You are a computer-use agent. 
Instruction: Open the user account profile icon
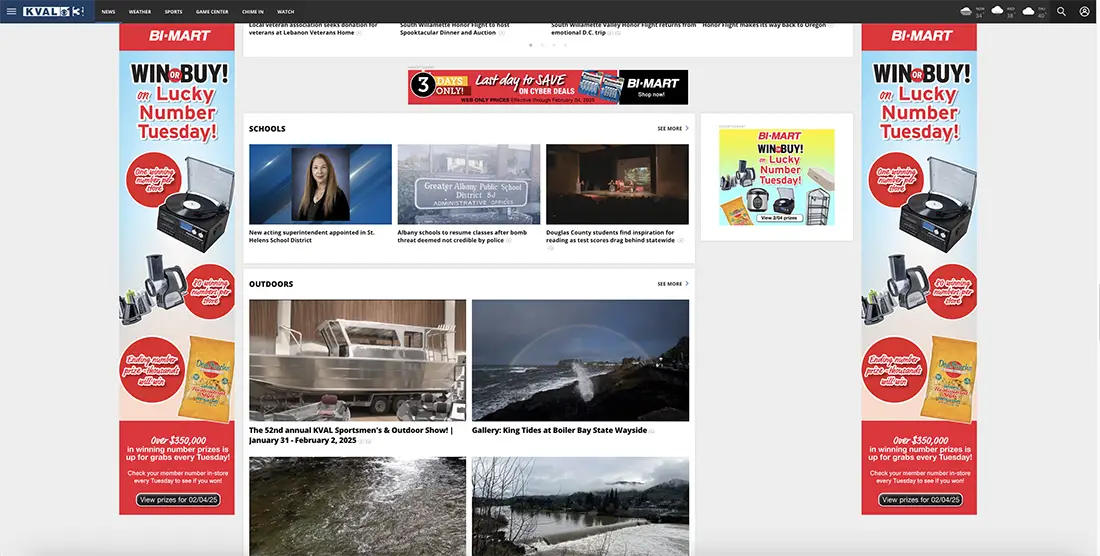(x=1084, y=11)
